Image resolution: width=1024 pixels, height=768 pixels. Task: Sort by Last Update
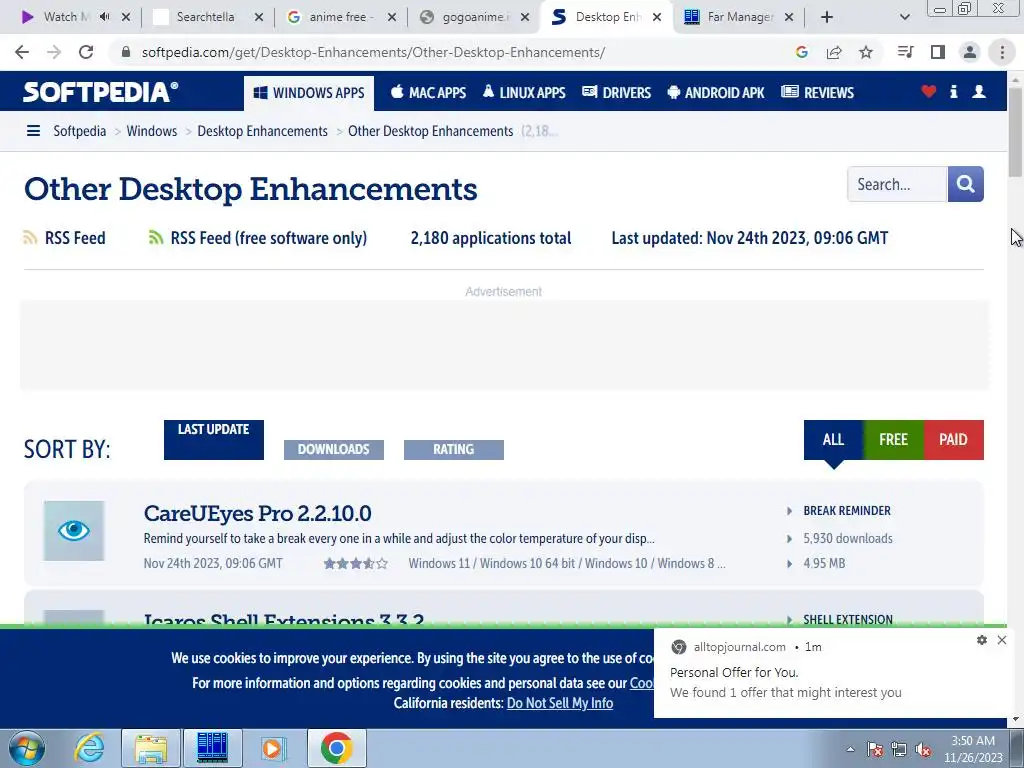(x=214, y=440)
